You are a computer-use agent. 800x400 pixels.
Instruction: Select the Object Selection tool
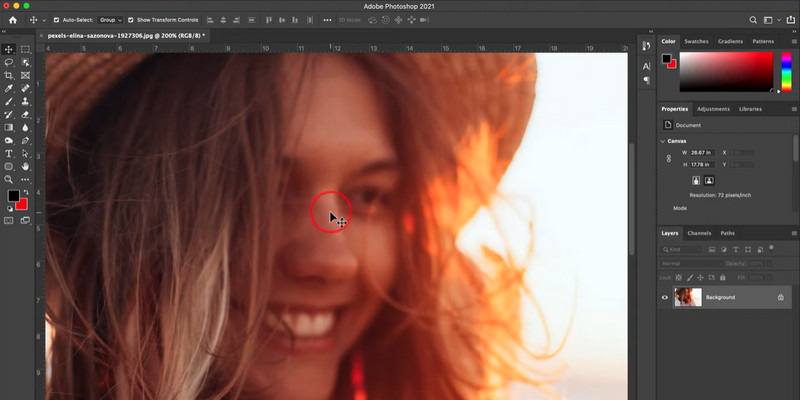(25, 62)
